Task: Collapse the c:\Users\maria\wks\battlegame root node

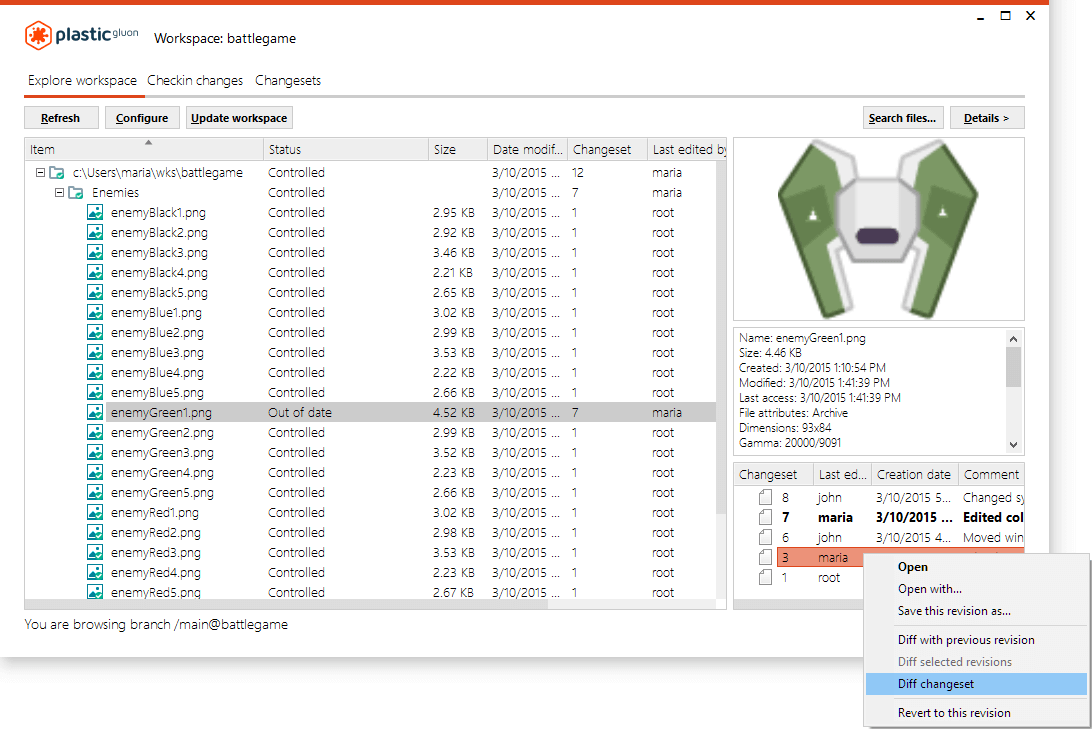Action: (40, 173)
